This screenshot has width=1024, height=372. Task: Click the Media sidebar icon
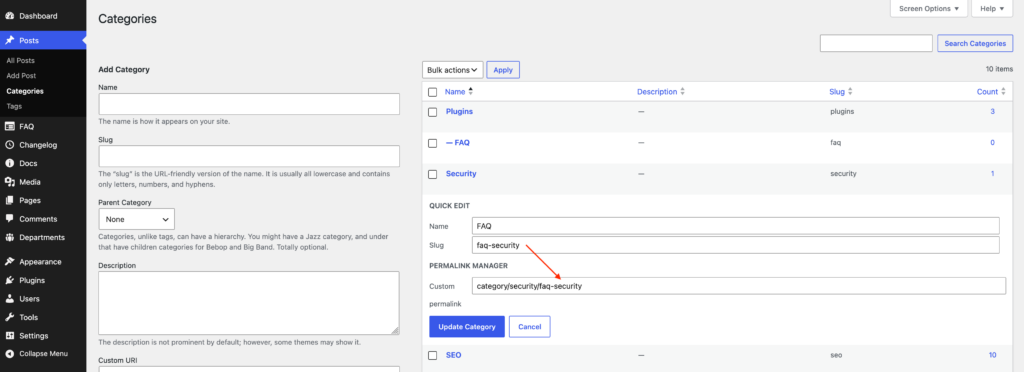point(10,182)
